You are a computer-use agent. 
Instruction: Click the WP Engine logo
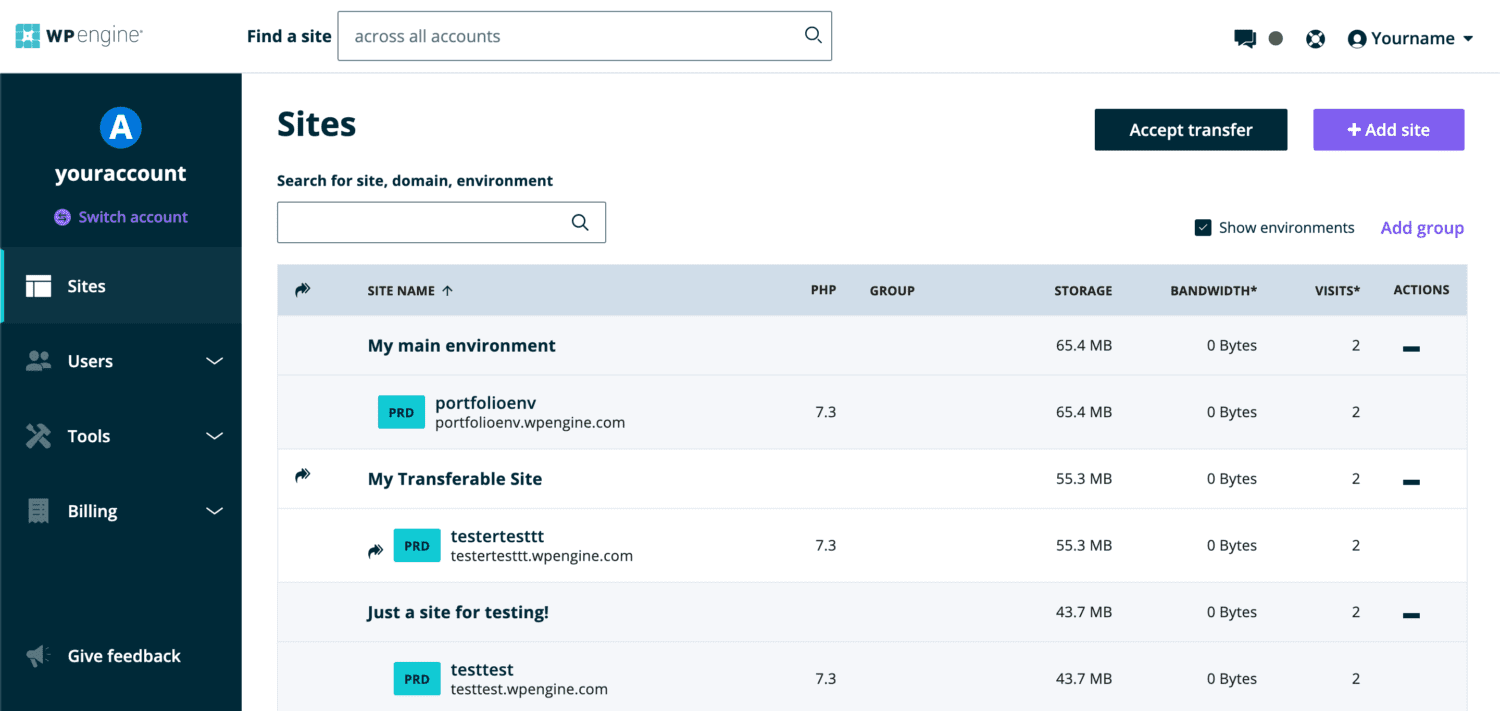pos(79,34)
